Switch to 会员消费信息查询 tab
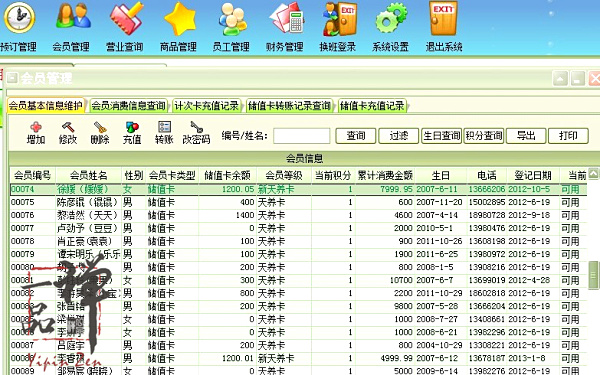The height and width of the screenshot is (375, 600). [x=129, y=106]
